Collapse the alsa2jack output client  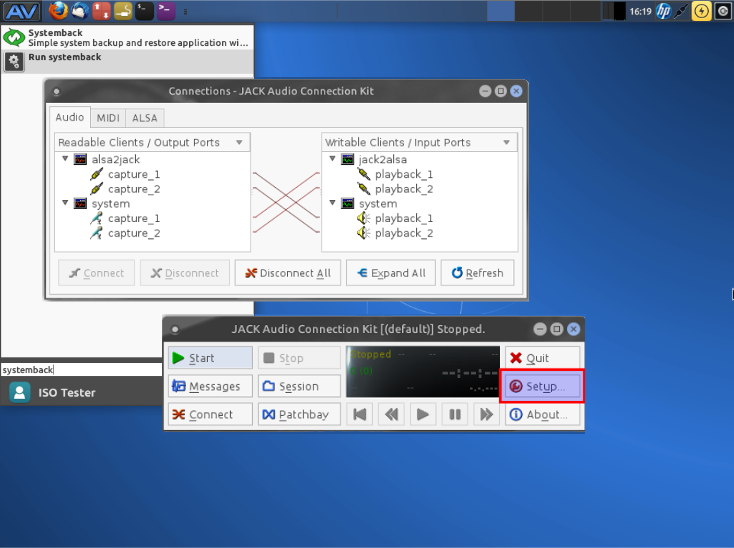tap(65, 159)
